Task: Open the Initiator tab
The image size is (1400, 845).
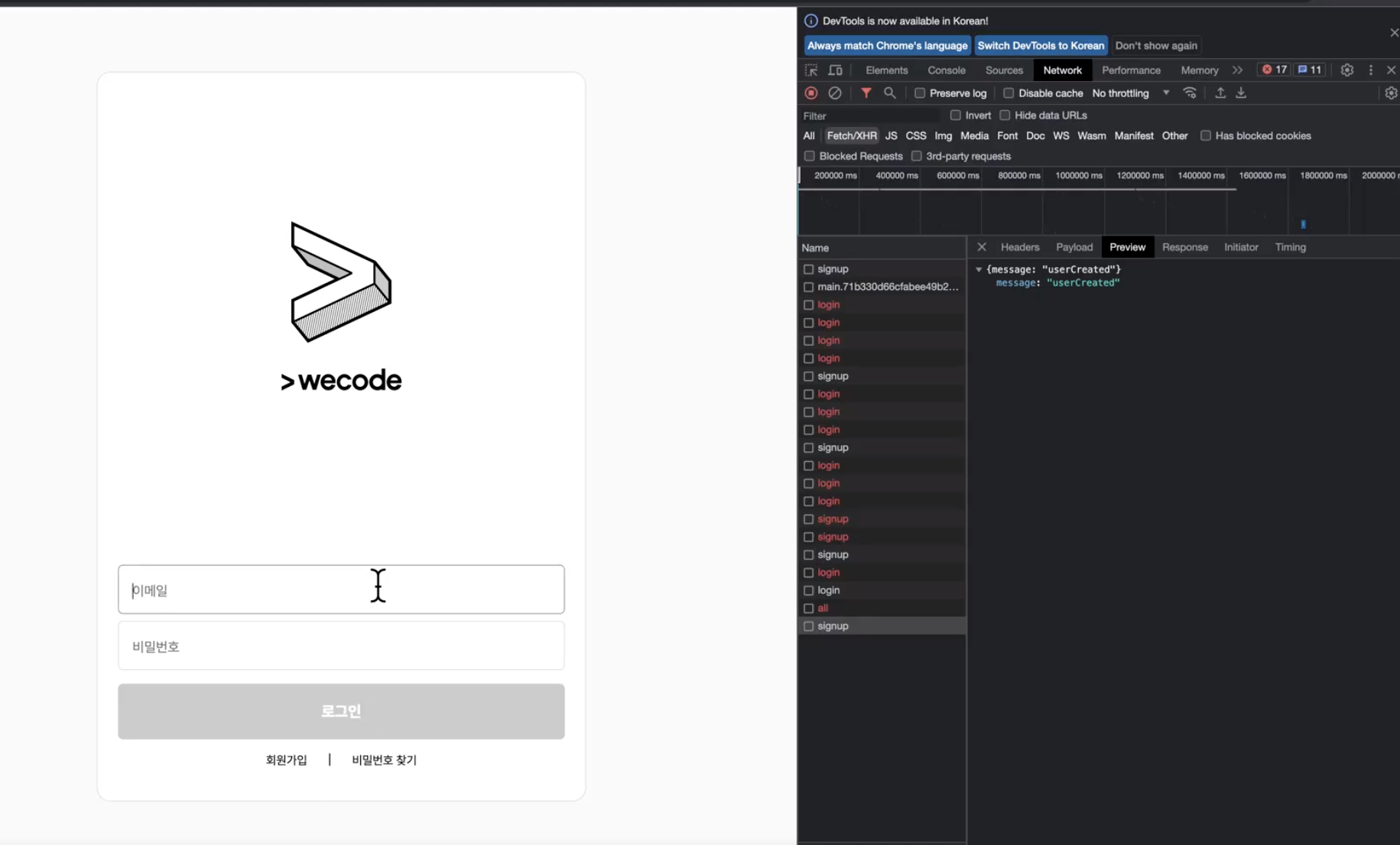Action: point(1240,247)
